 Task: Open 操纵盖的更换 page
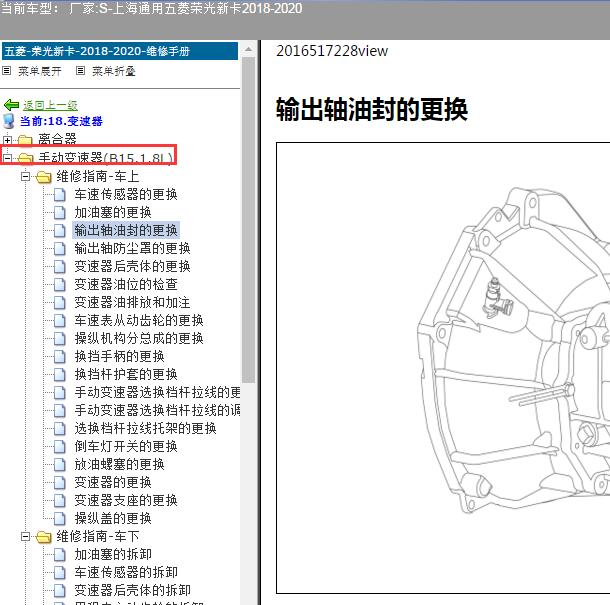(113, 518)
